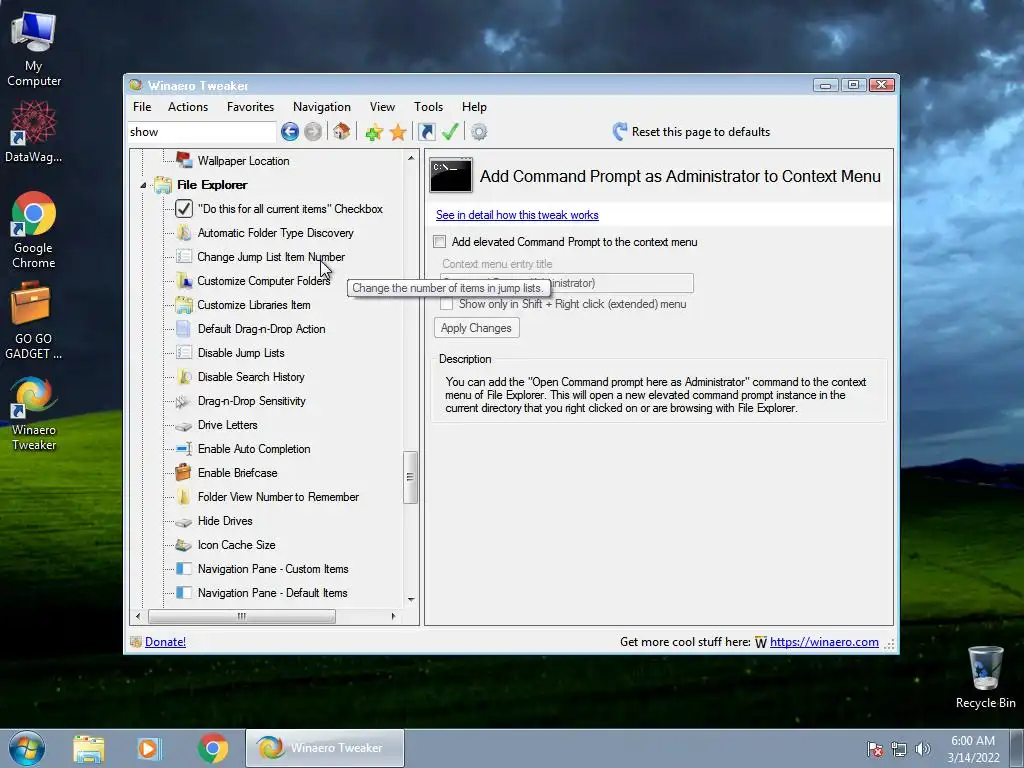Collapse the File Explorer tree node
The width and height of the screenshot is (1024, 768).
pos(143,185)
